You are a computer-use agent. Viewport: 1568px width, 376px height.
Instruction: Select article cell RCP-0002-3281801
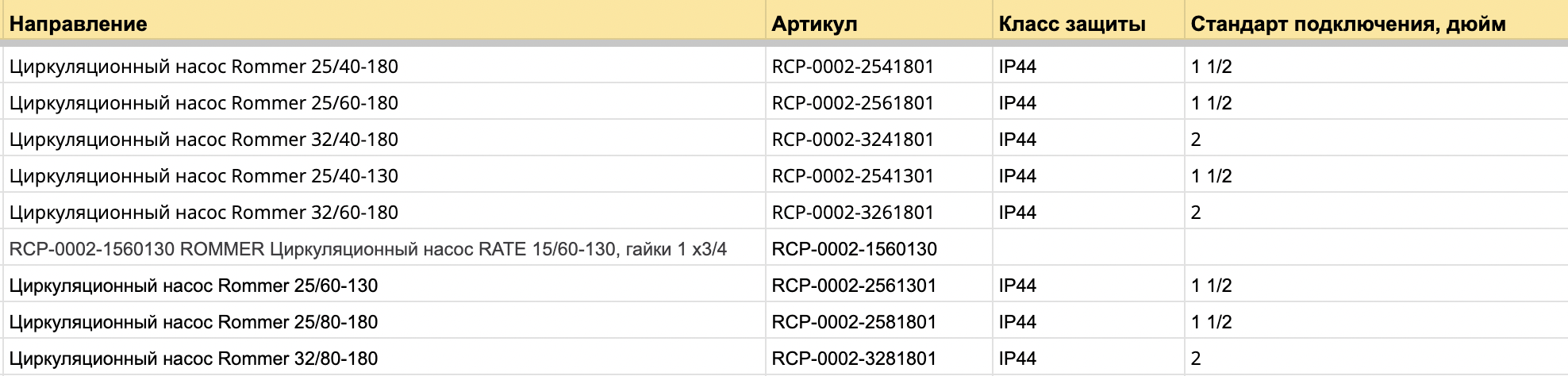pyautogui.click(x=879, y=358)
